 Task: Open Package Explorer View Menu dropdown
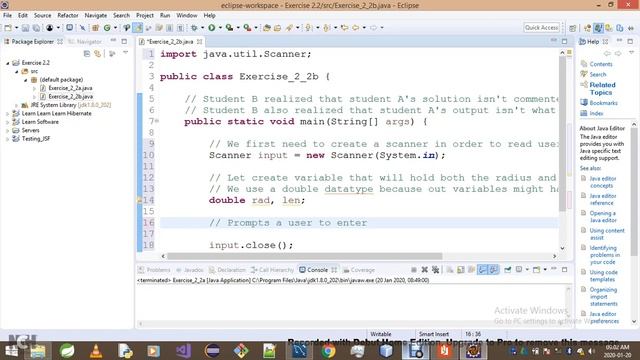click(x=125, y=53)
